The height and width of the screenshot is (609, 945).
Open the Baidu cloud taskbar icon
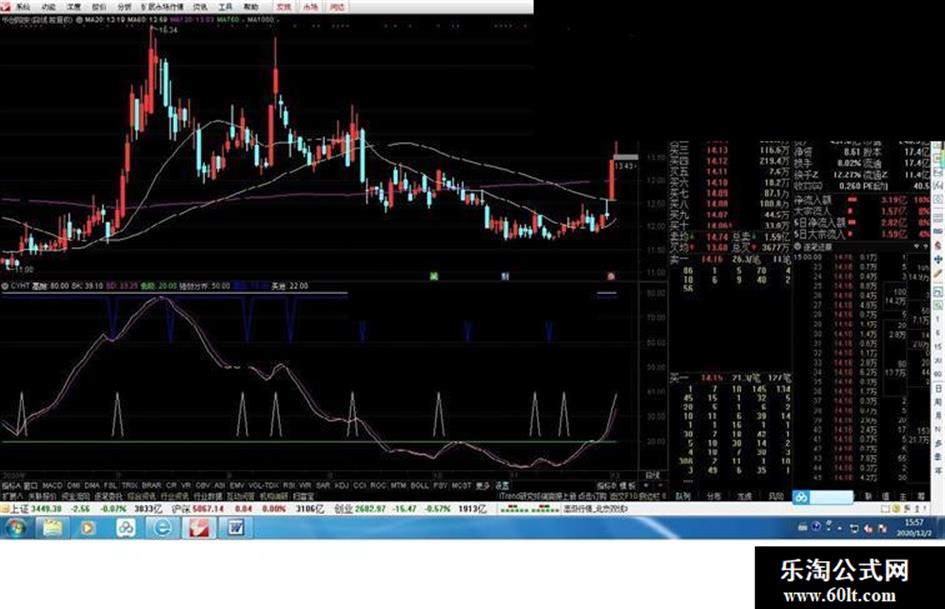pyautogui.click(x=125, y=528)
